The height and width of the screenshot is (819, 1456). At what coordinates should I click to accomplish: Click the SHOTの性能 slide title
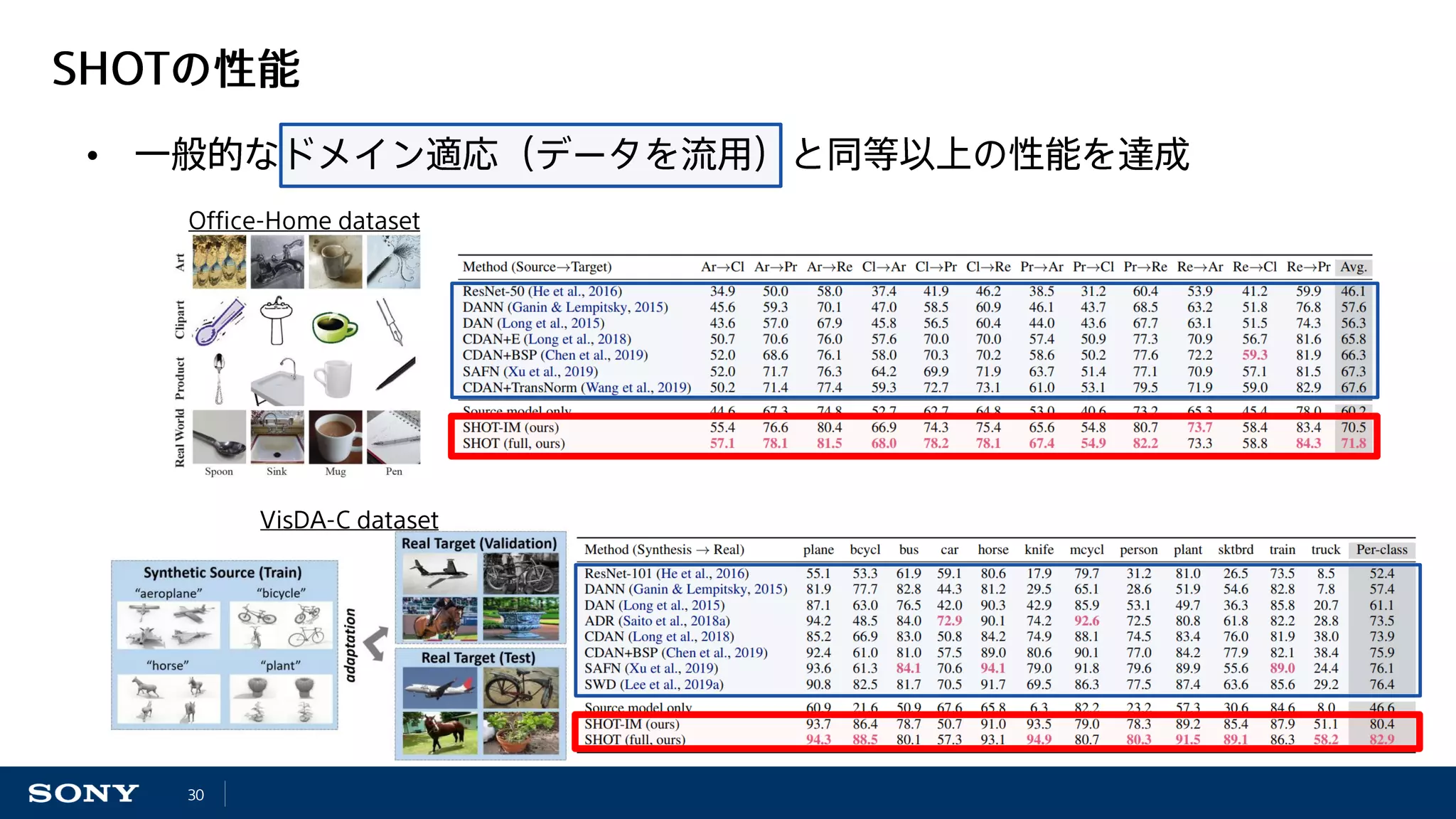tap(176, 70)
